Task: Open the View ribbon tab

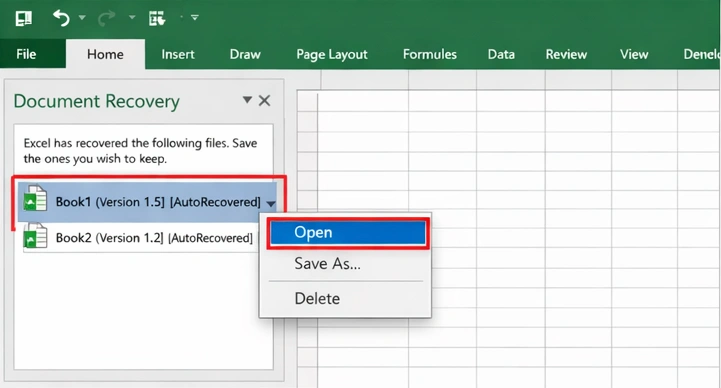Action: (634, 54)
